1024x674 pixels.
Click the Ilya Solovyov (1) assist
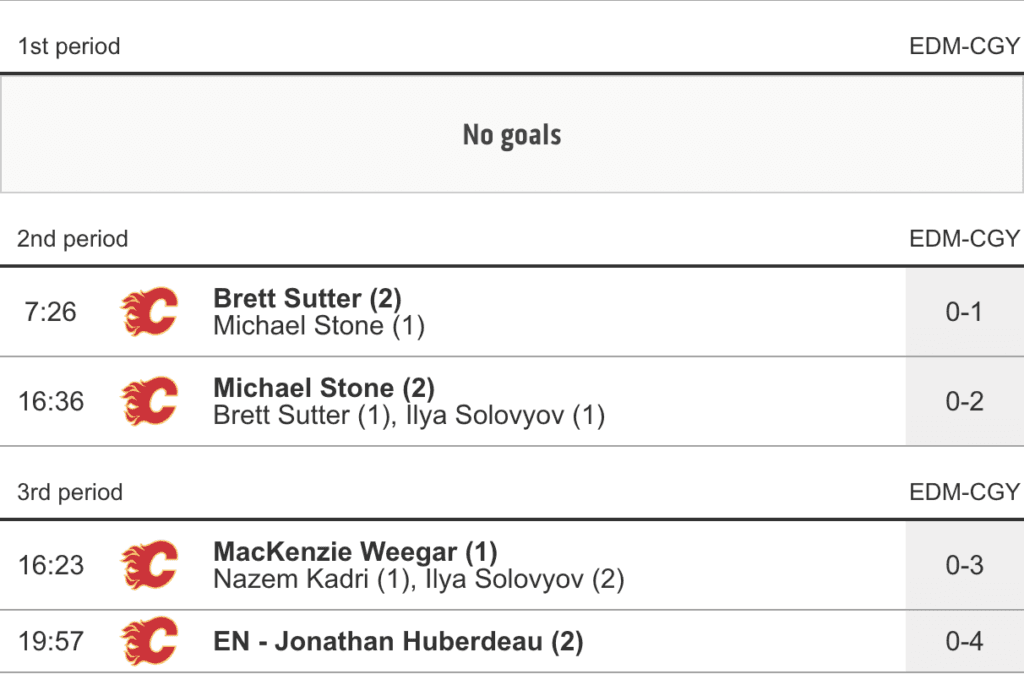(505, 415)
